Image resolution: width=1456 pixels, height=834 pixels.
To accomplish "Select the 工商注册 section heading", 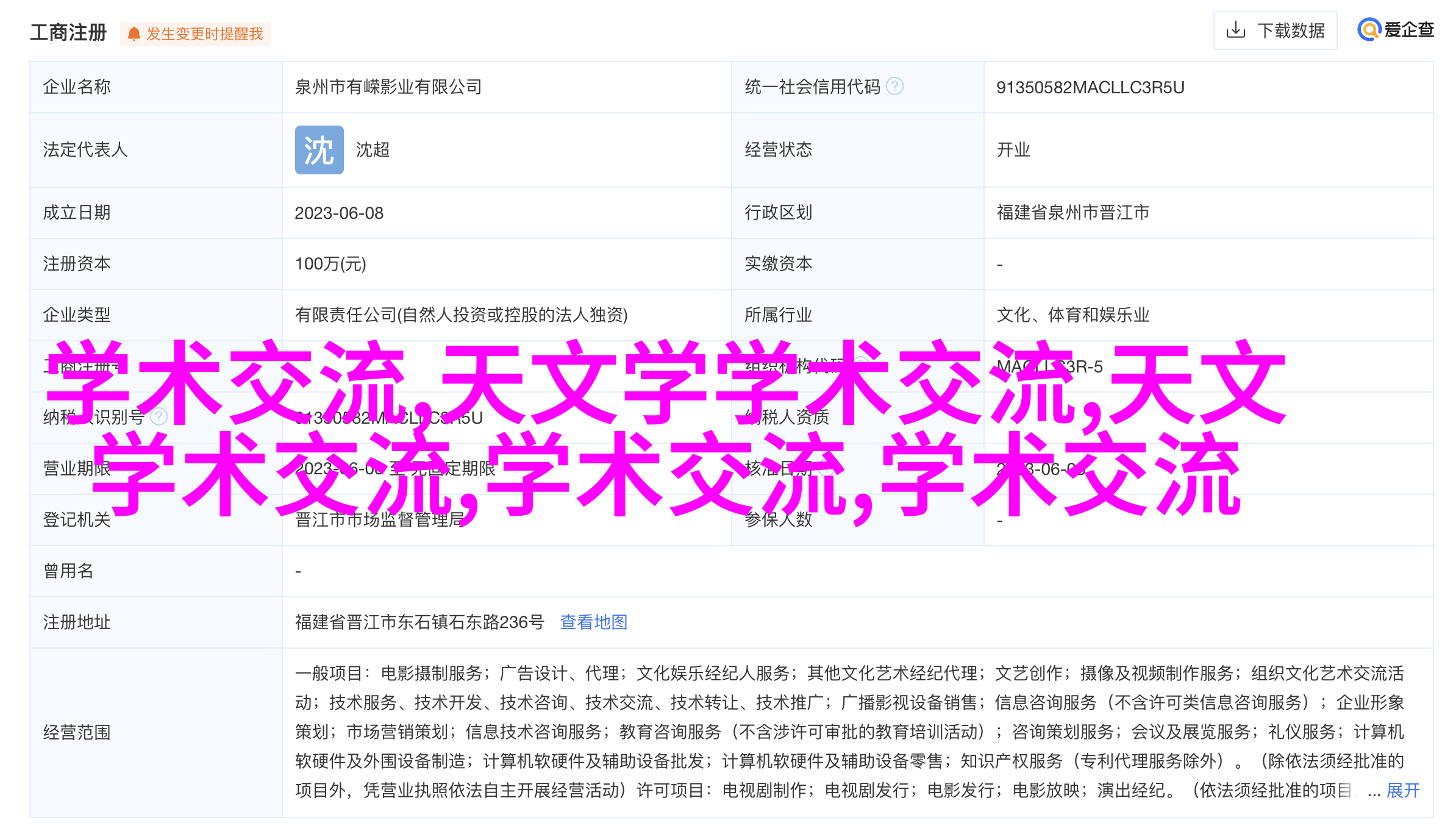I will pyautogui.click(x=68, y=32).
